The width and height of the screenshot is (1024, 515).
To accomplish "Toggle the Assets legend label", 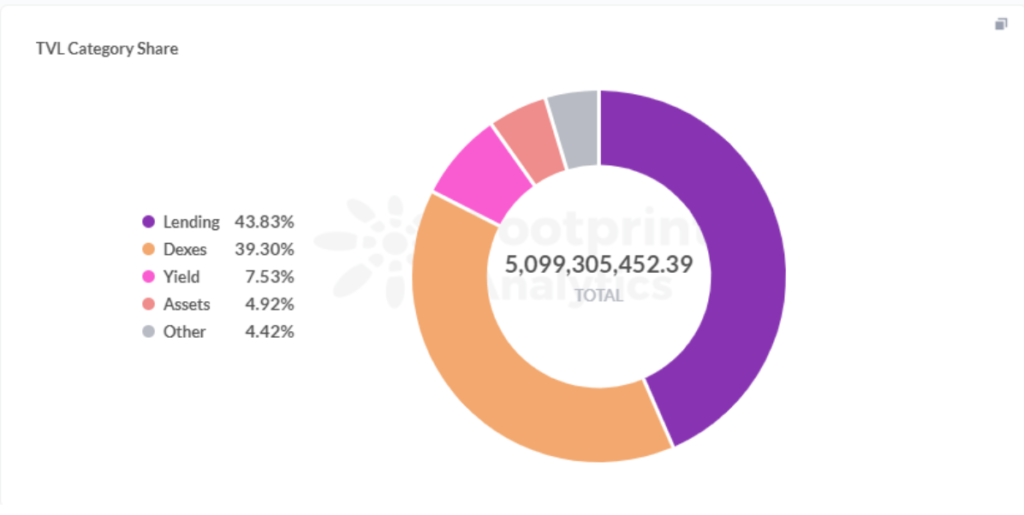I will [x=186, y=304].
